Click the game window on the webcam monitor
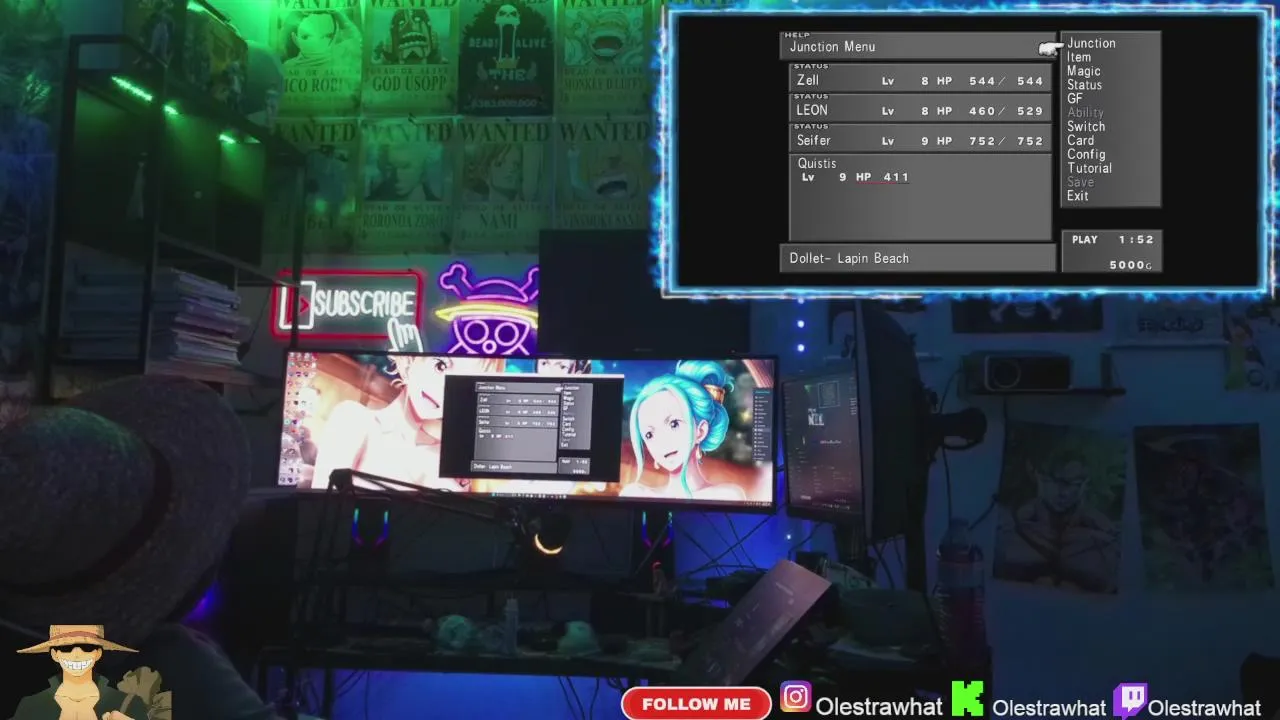The image size is (1280, 720). pyautogui.click(x=533, y=427)
